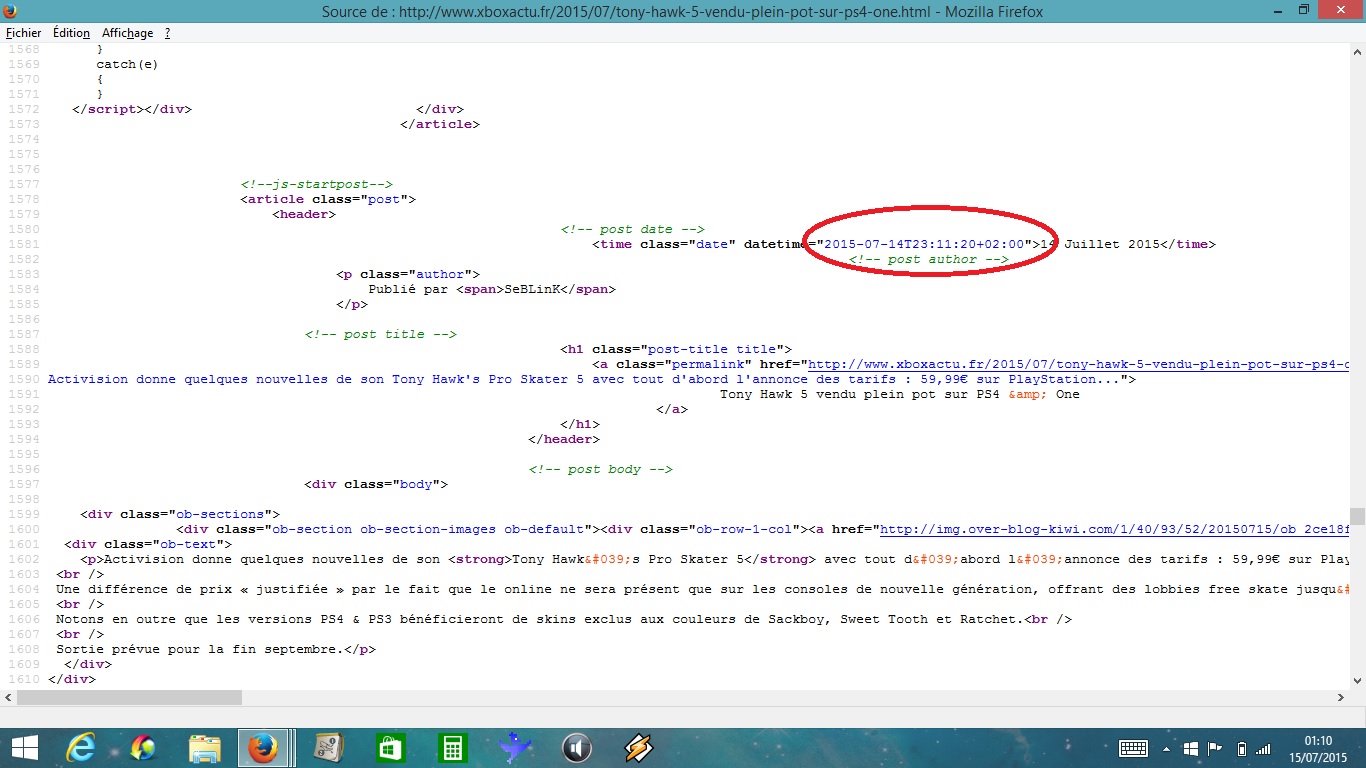This screenshot has width=1366, height=768.
Task: Open the Fichier menu
Action: [x=23, y=33]
